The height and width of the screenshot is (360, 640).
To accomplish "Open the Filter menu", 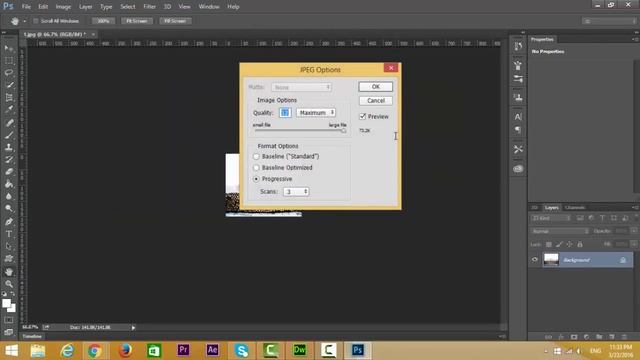I will pos(149,7).
